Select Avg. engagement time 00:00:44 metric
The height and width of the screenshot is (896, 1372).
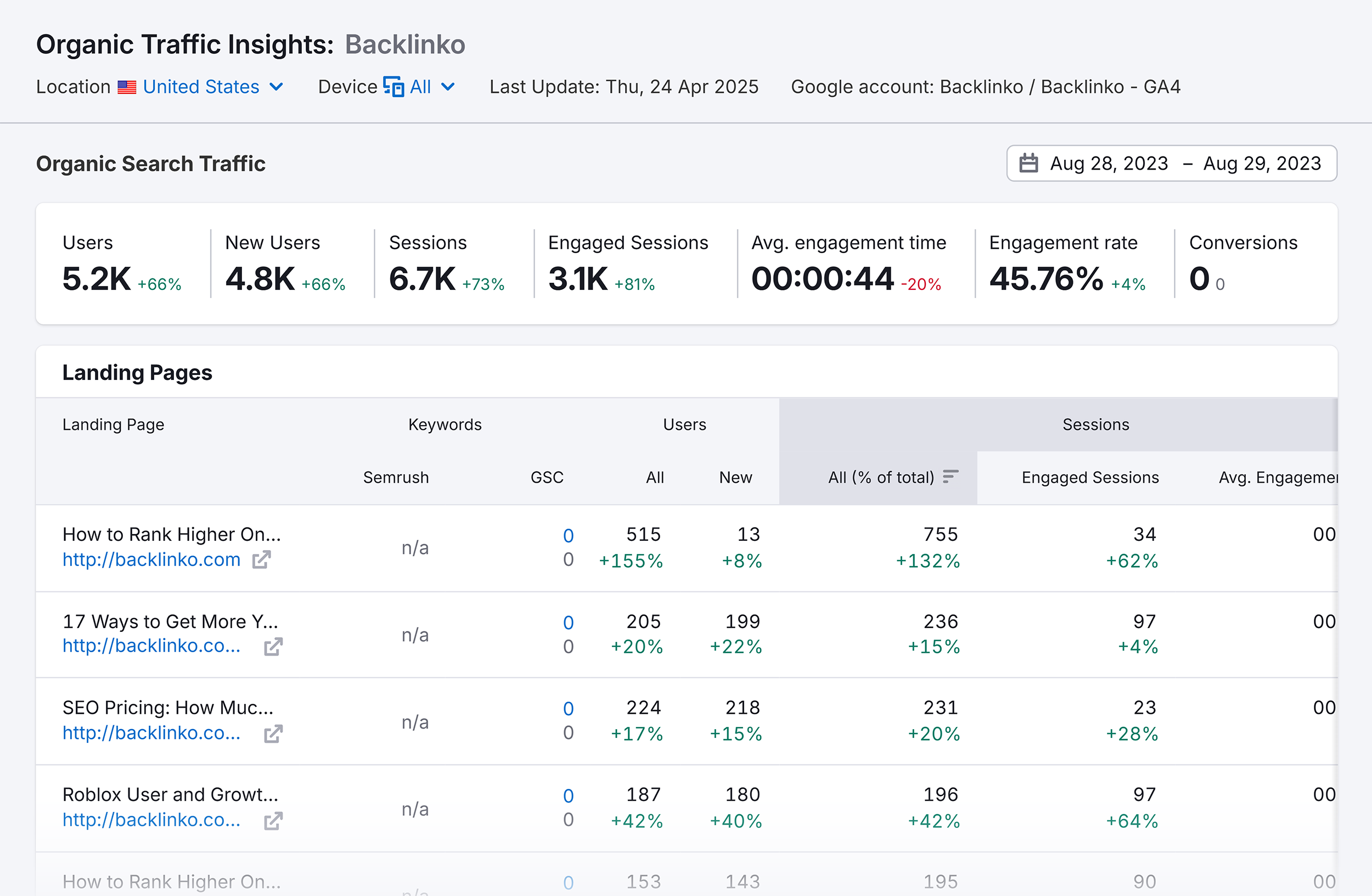[x=848, y=264]
